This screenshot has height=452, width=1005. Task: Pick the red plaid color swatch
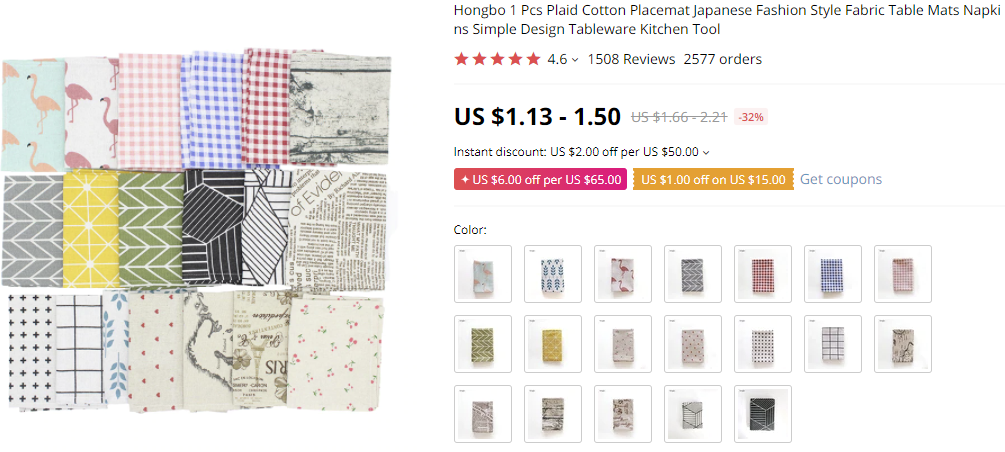[x=763, y=274]
